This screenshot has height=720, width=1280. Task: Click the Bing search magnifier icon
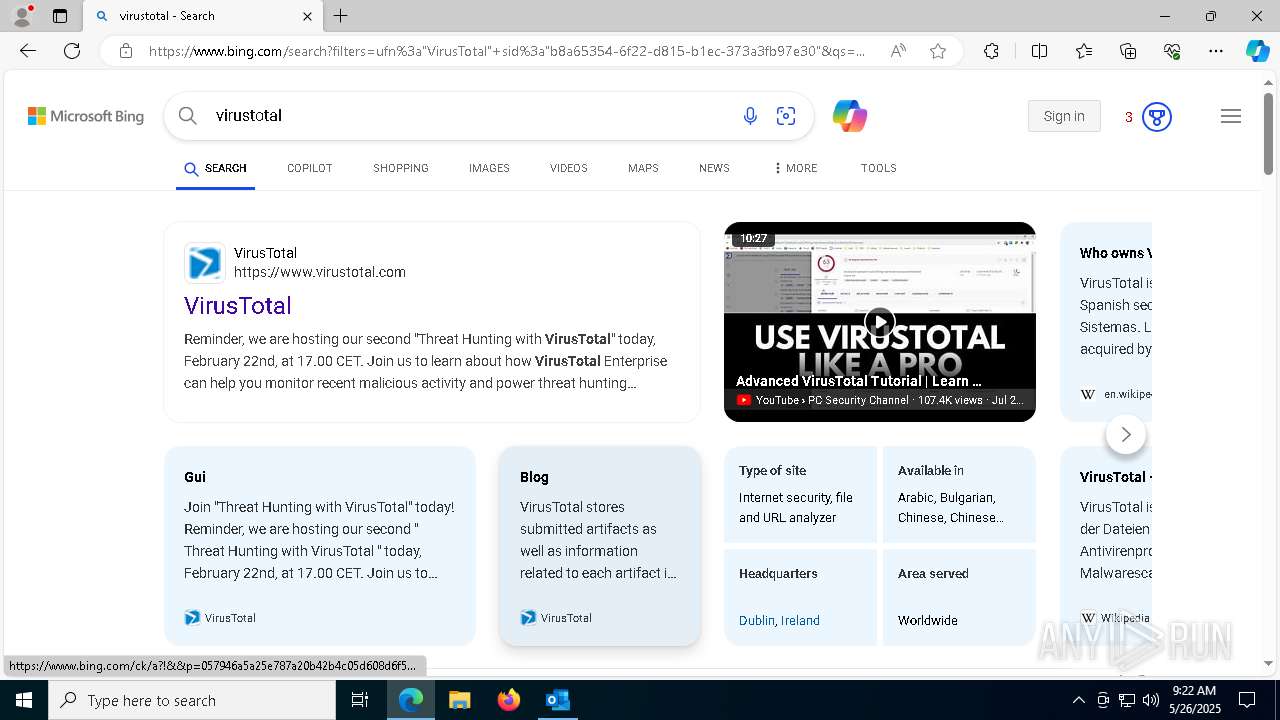pyautogui.click(x=188, y=116)
